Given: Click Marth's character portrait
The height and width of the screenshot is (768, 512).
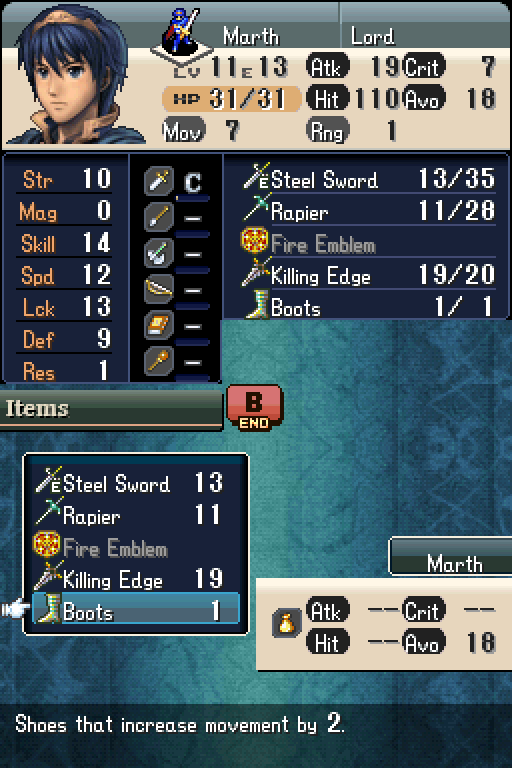Looking at the screenshot, I should pyautogui.click(x=73, y=76).
